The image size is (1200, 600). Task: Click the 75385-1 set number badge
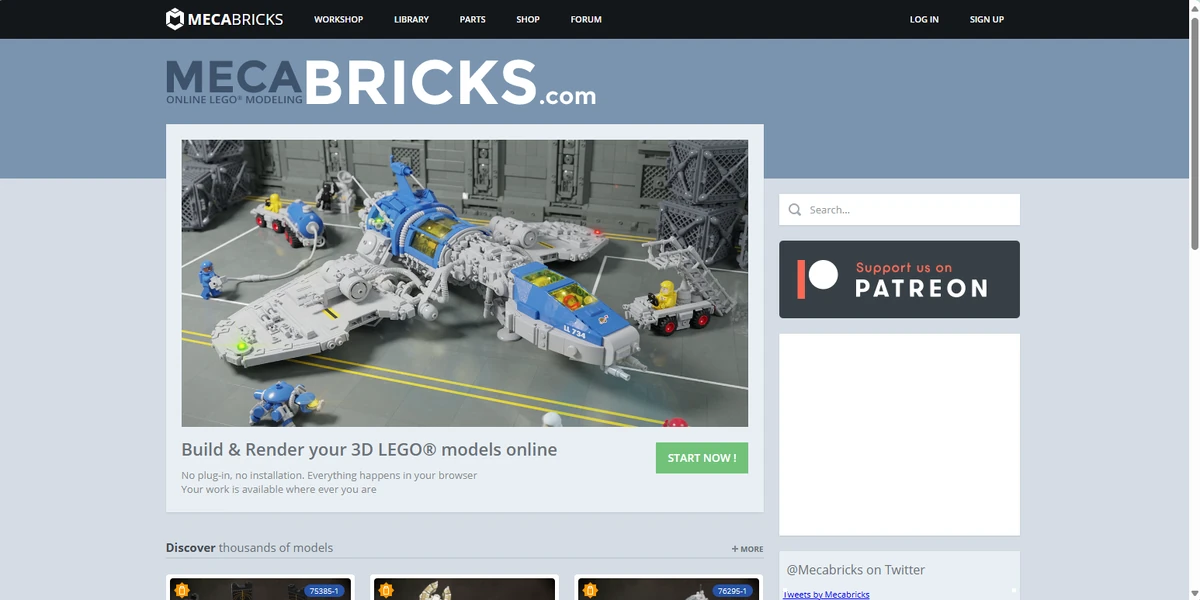pos(323,590)
